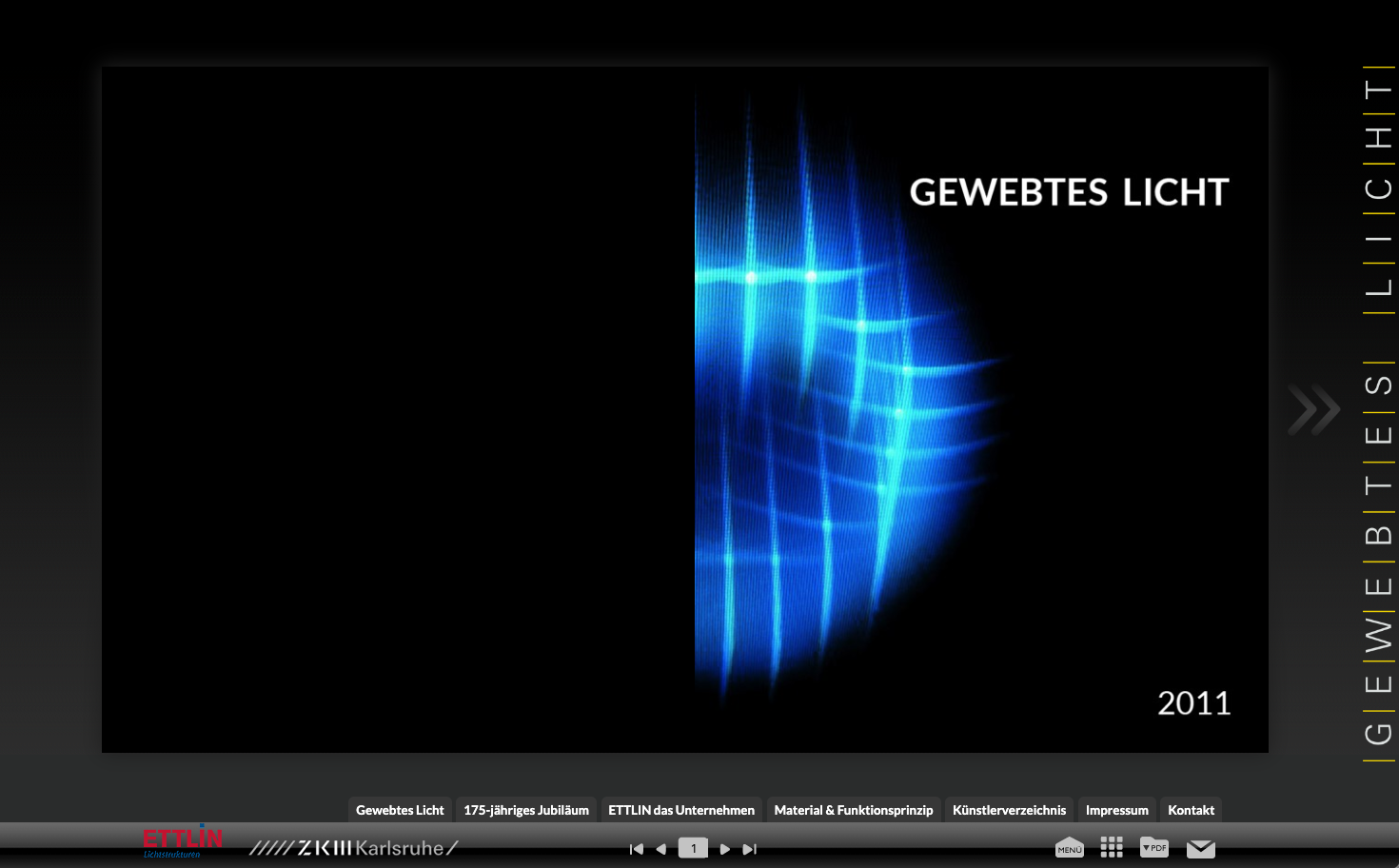Image resolution: width=1399 pixels, height=868 pixels.
Task: Open the 175-jähriges Jubiläum tab
Action: tap(526, 810)
